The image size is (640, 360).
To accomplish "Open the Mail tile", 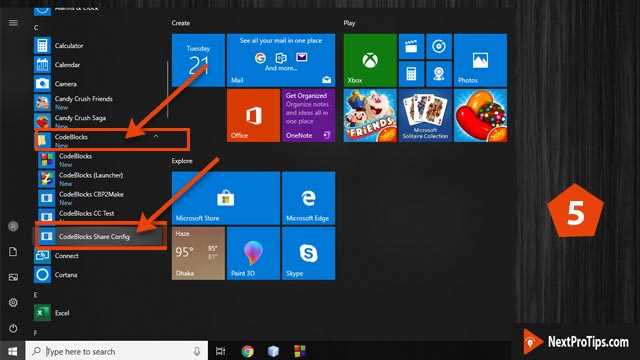I will (x=281, y=60).
